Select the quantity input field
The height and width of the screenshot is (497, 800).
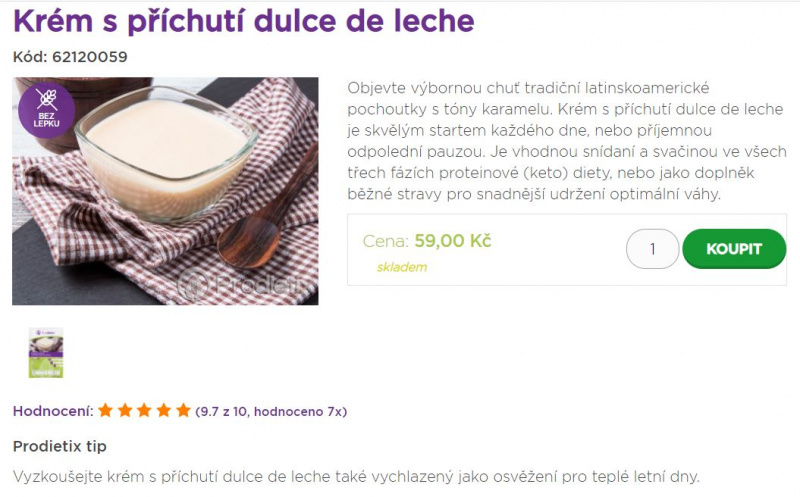pyautogui.click(x=653, y=249)
